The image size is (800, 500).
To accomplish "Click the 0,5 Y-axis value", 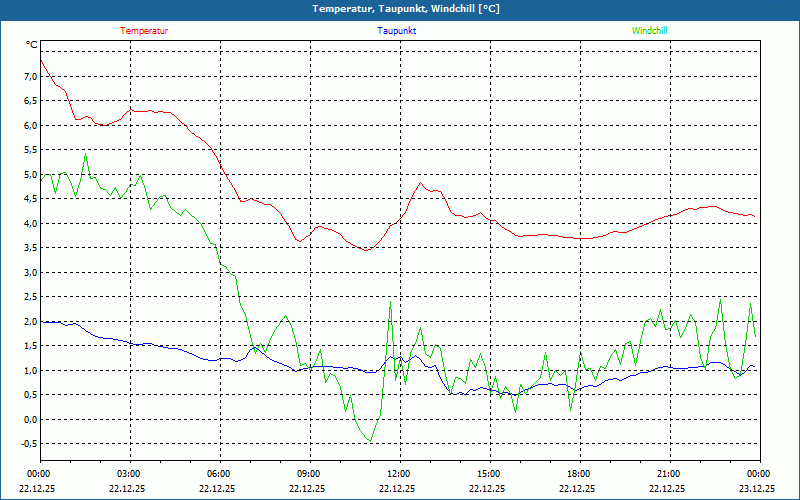I will (31, 395).
